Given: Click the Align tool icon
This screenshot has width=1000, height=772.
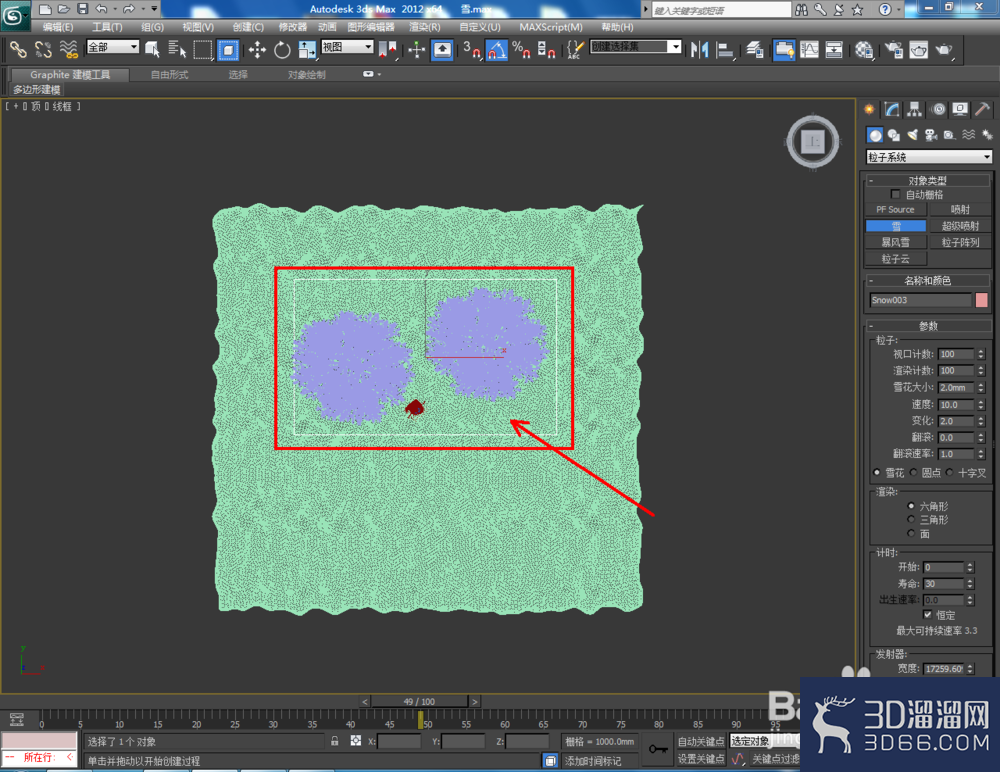Looking at the screenshot, I should coord(725,49).
